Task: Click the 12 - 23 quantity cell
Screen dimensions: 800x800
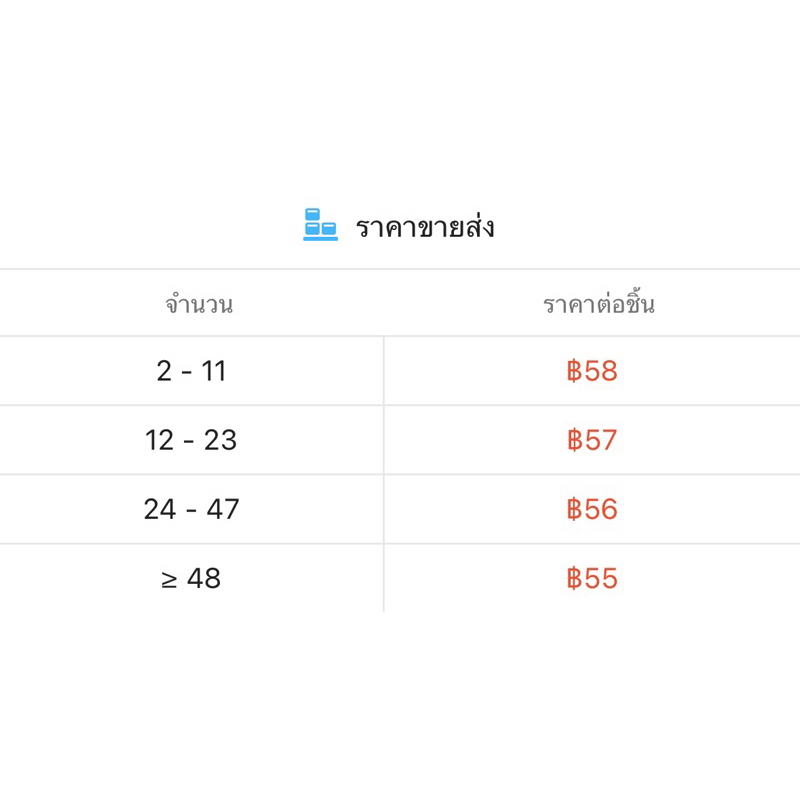Action: (x=191, y=440)
